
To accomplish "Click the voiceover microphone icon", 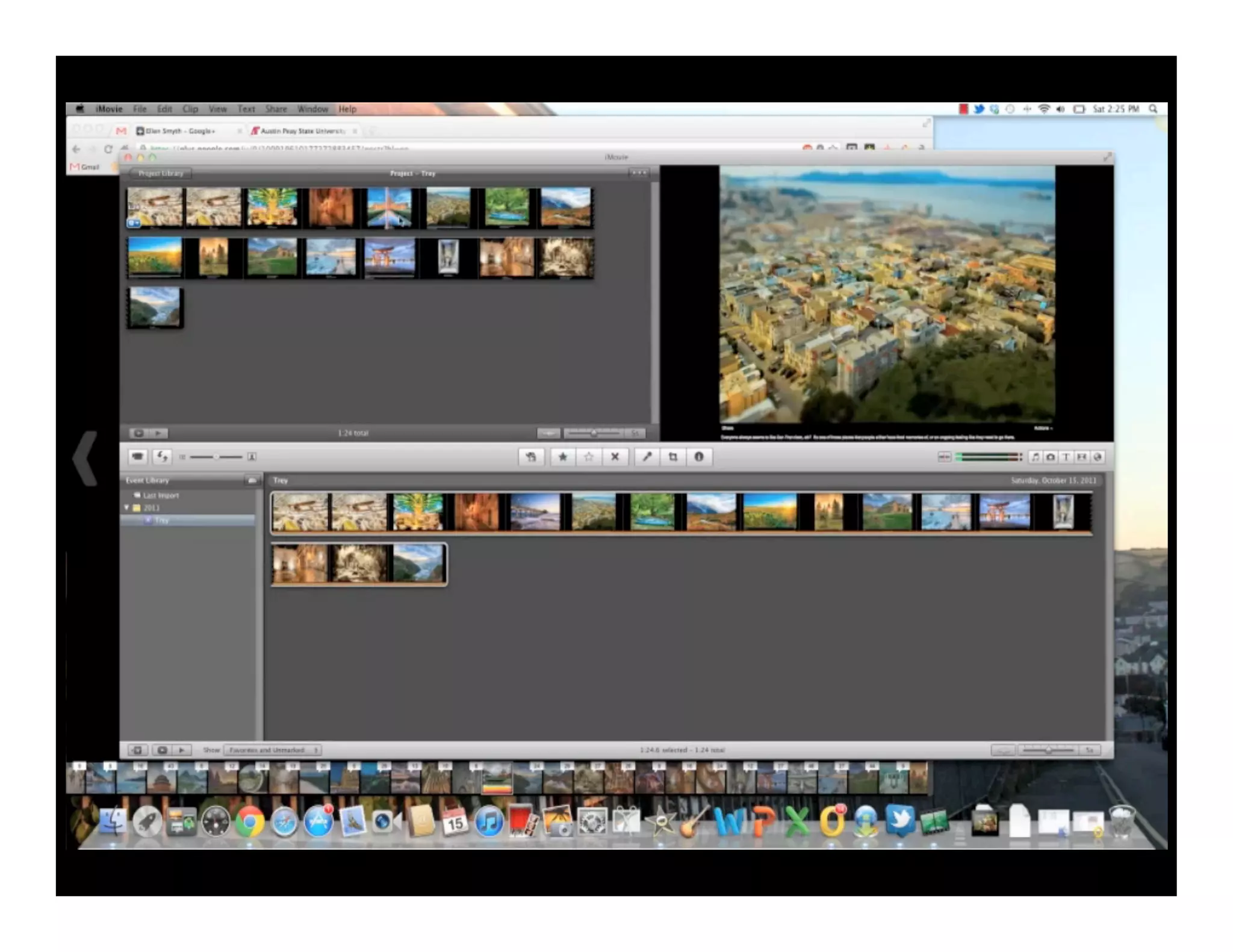I will (647, 457).
